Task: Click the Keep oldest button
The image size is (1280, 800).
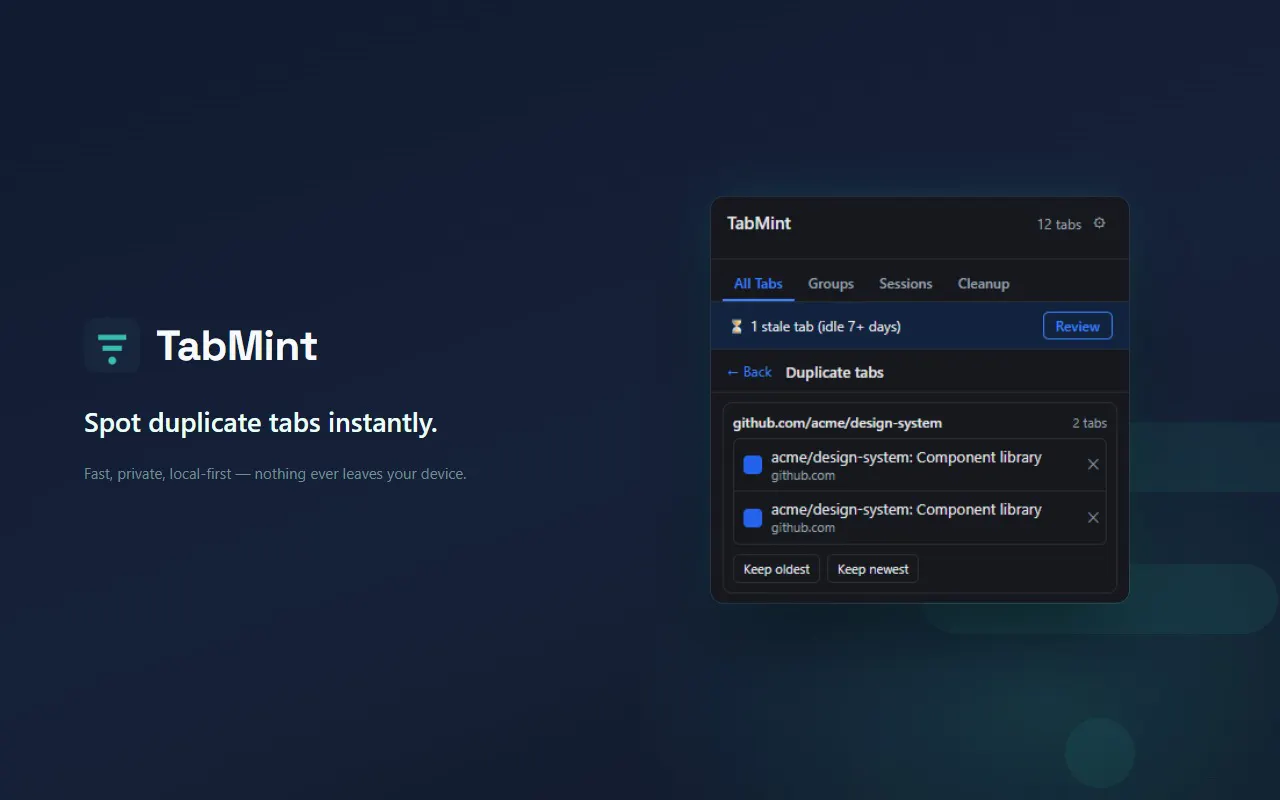Action: [777, 569]
